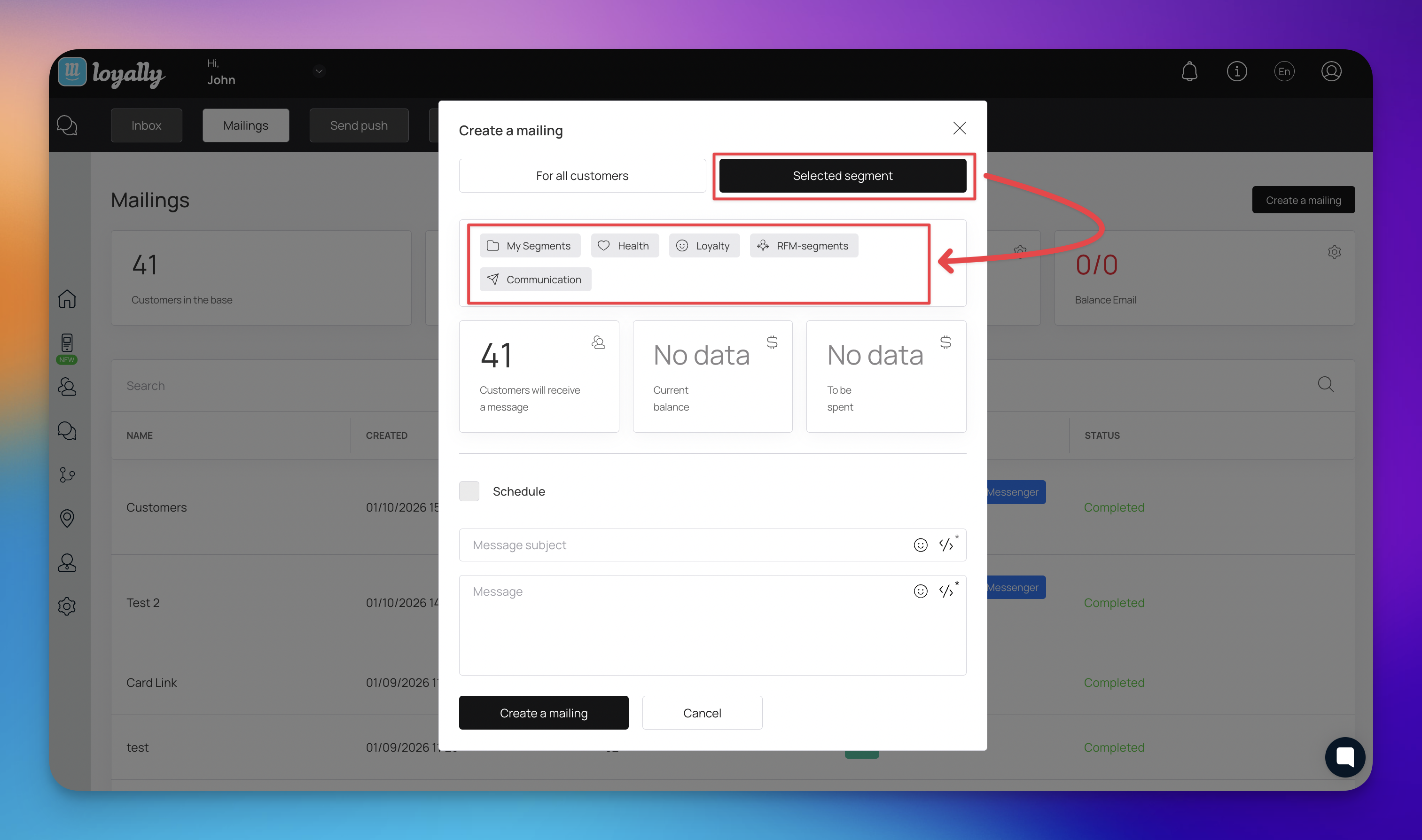Open the En language selector
This screenshot has height=840, width=1422.
(x=1284, y=72)
